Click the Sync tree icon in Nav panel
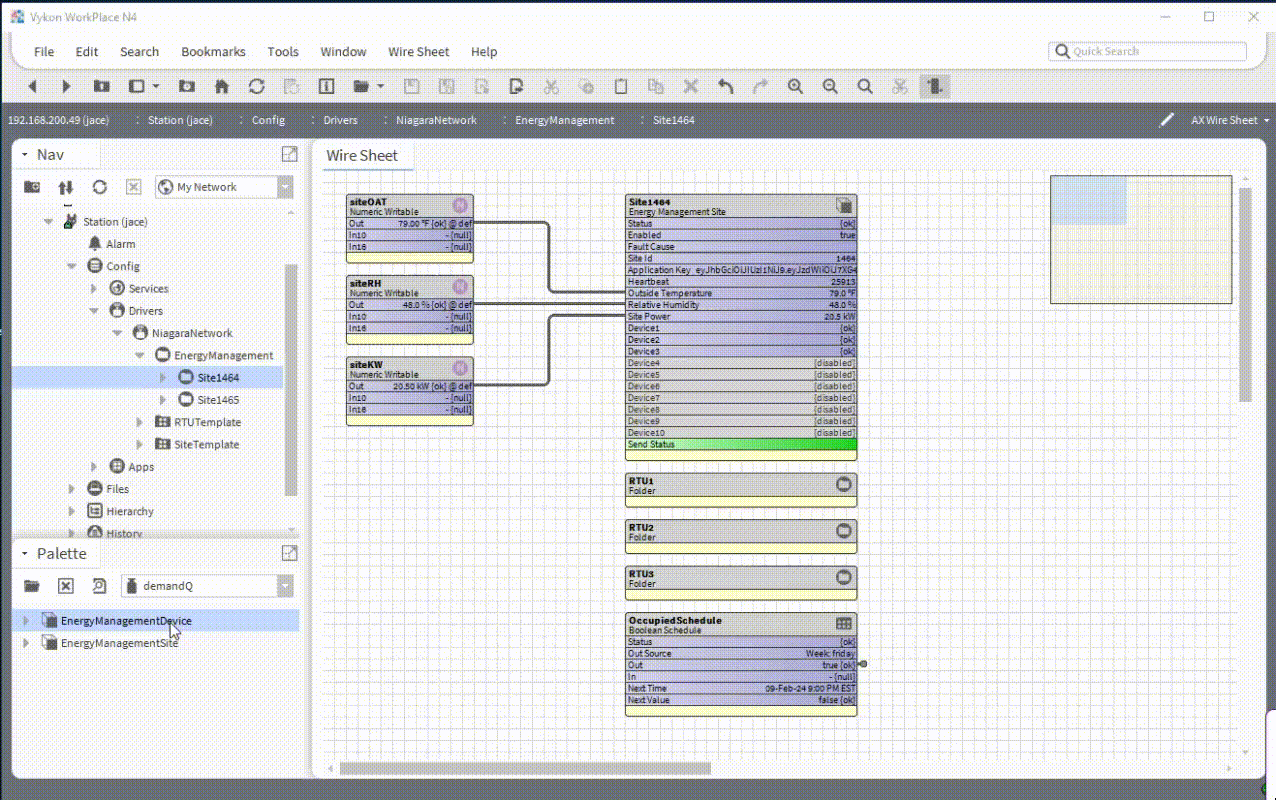1276x800 pixels. coord(66,187)
